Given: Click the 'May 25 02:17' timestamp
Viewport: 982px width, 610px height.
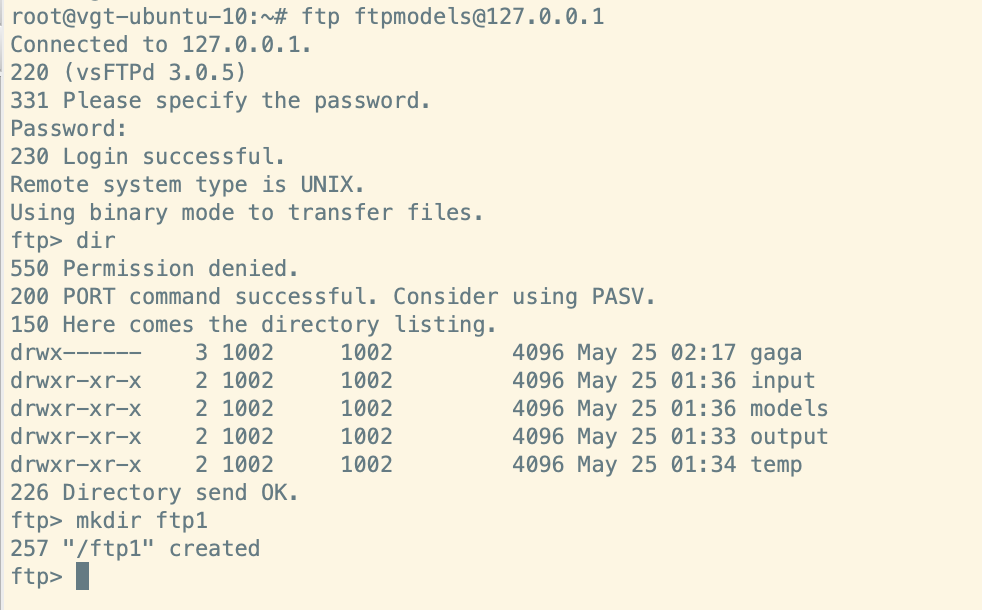Looking at the screenshot, I should 656,353.
